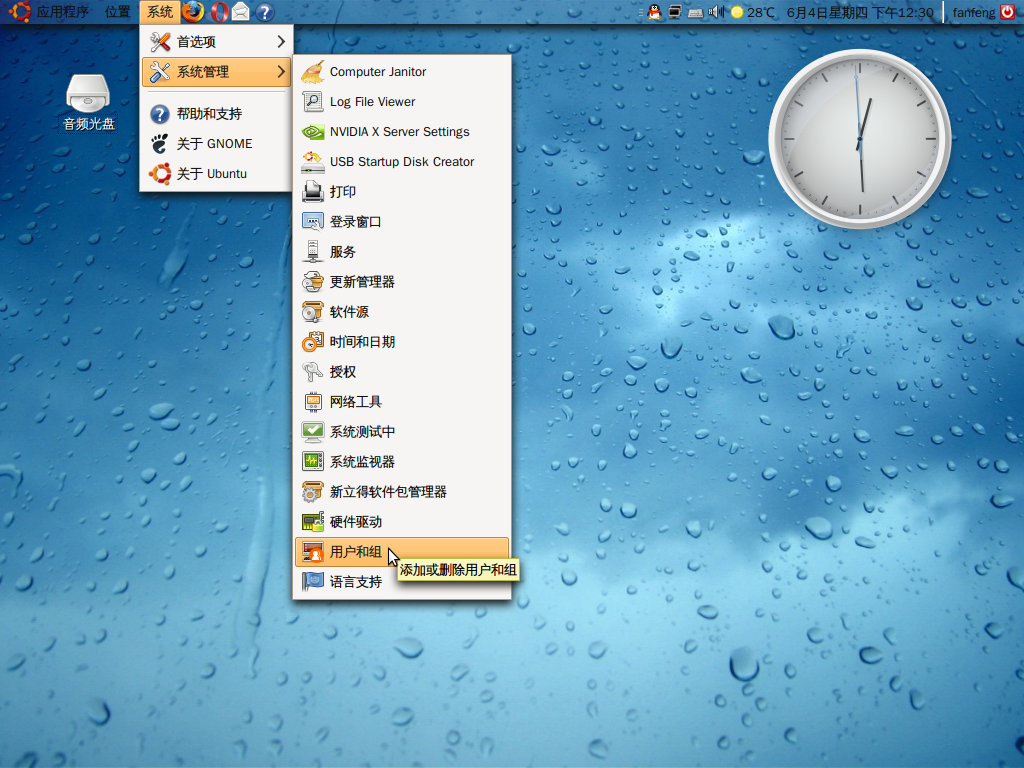This screenshot has height=768, width=1024.
Task: Launch the Opera browser from the panel
Action: pyautogui.click(x=219, y=12)
